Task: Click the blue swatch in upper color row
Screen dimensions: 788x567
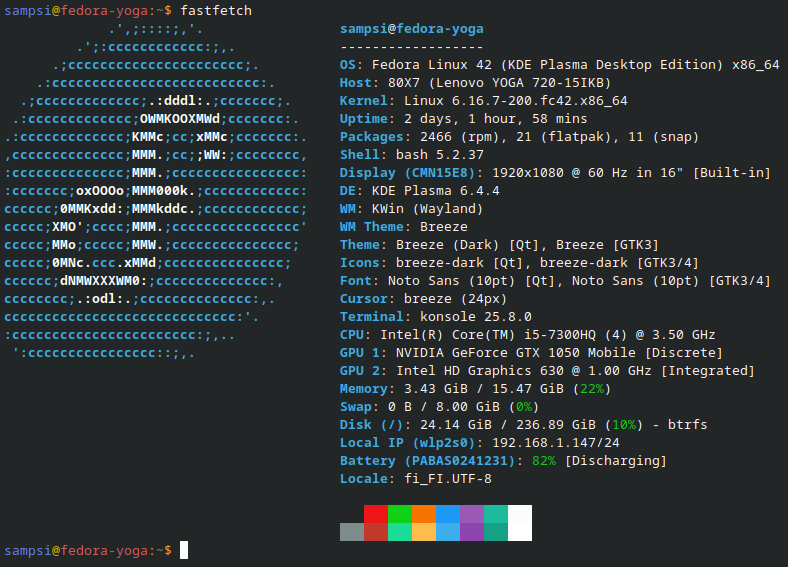Action: pos(447,514)
